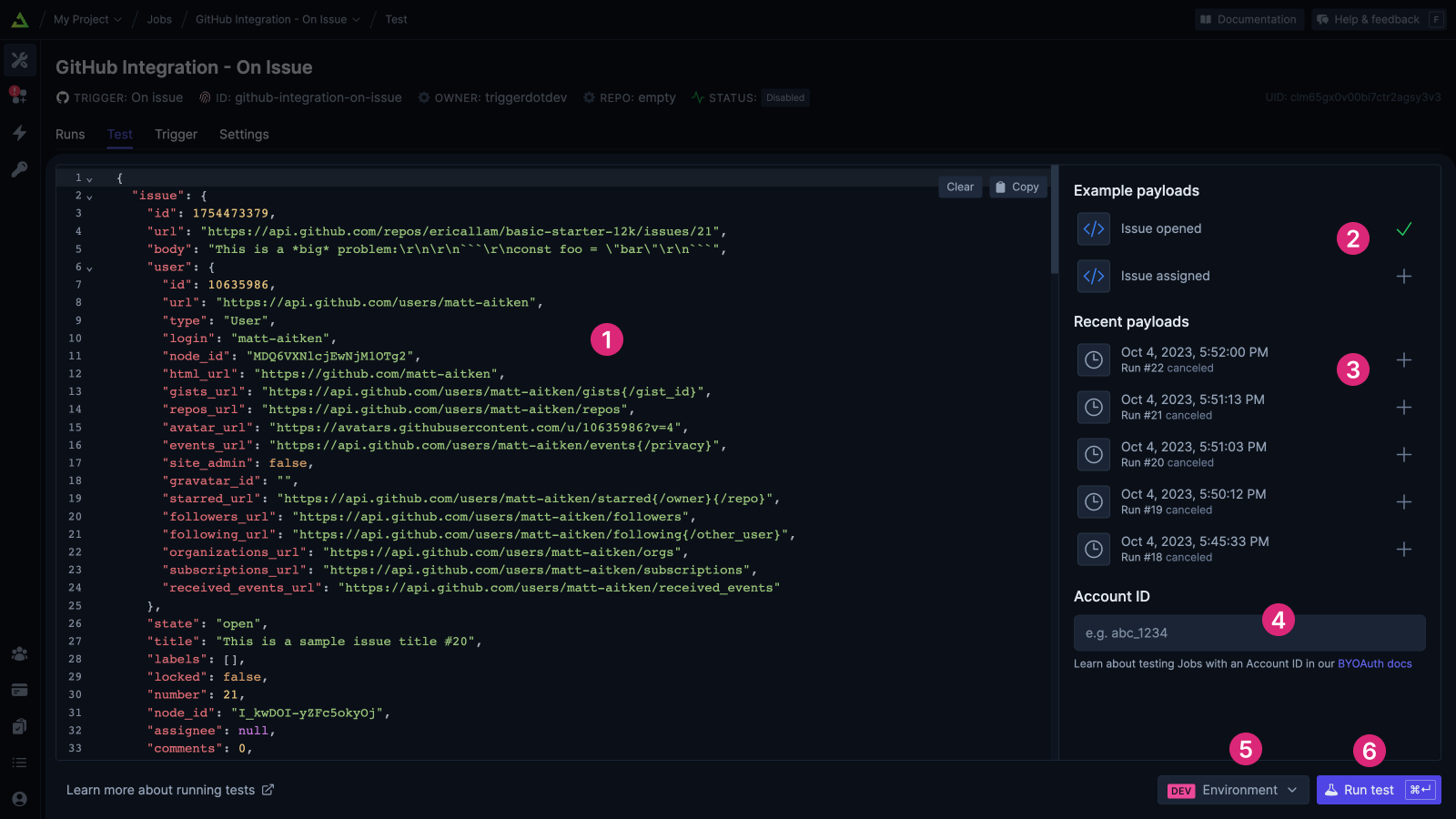
Task: Focus the Account ID input field
Action: (1249, 632)
